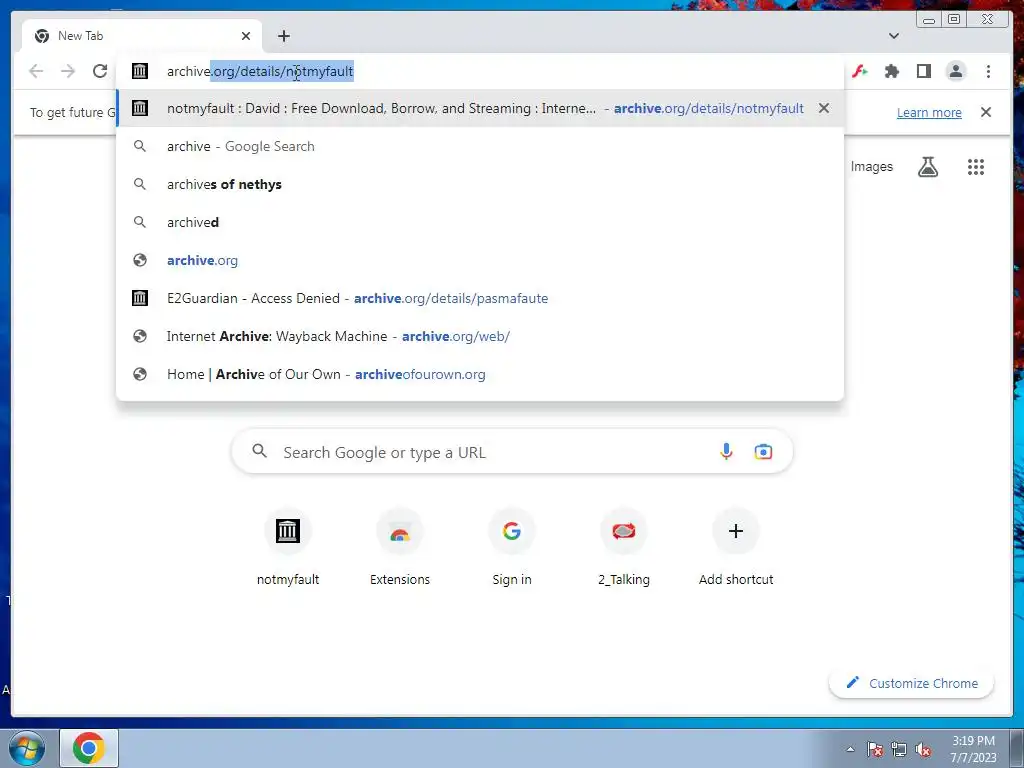The width and height of the screenshot is (1024, 768).
Task: Select the Archive of Our Own suggestion
Action: pos(480,374)
